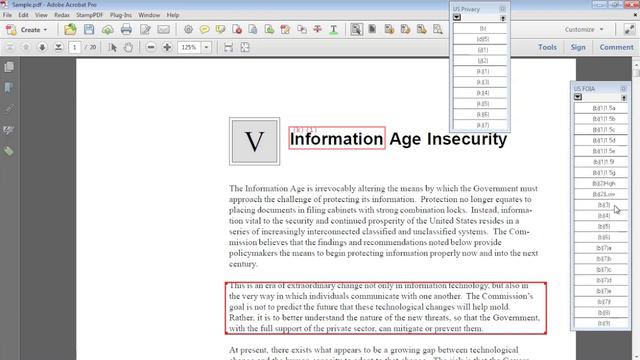Print the document with printer icon
640x360 pixels.
pos(126,29)
